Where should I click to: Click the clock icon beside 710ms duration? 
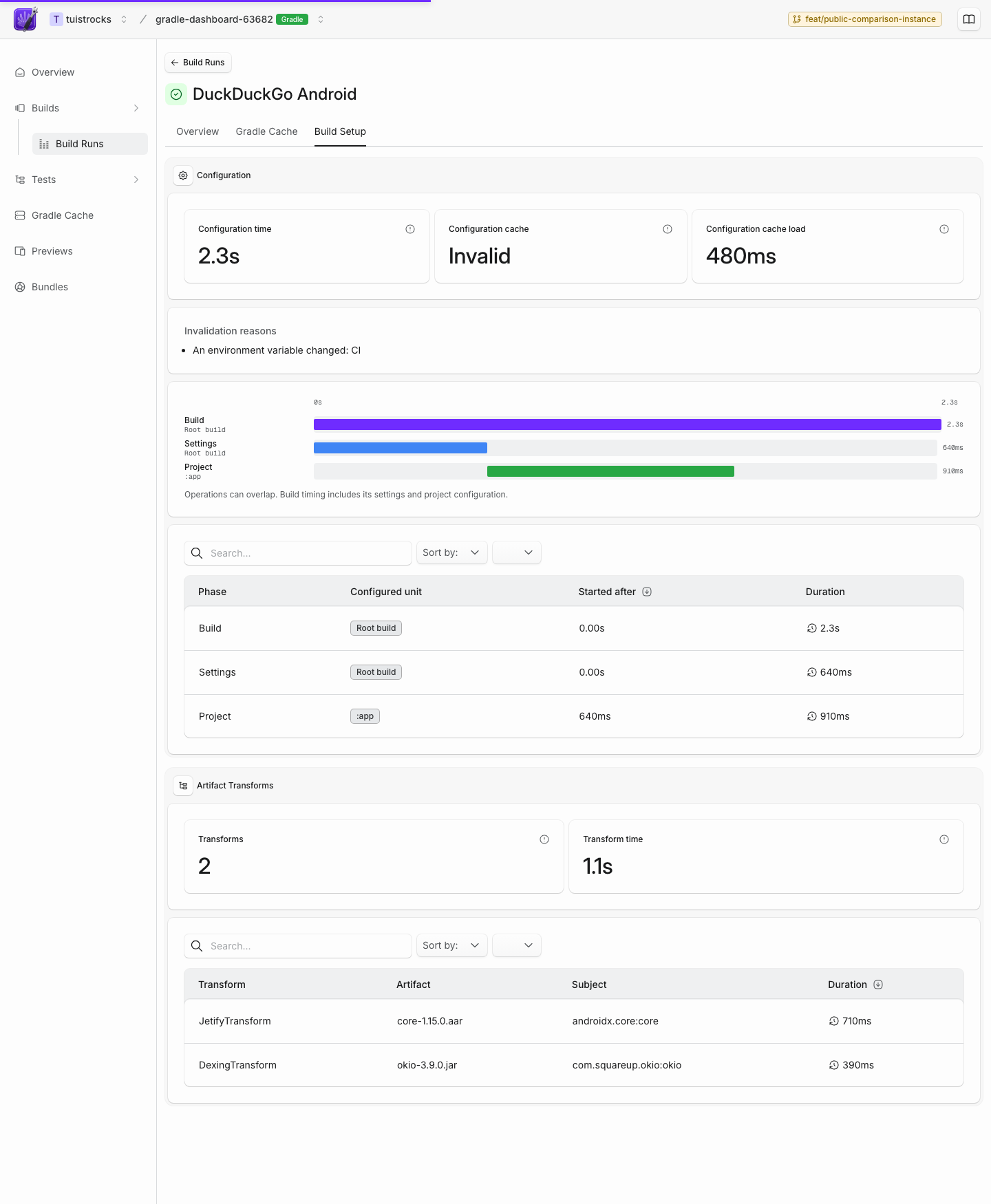[x=834, y=1021]
